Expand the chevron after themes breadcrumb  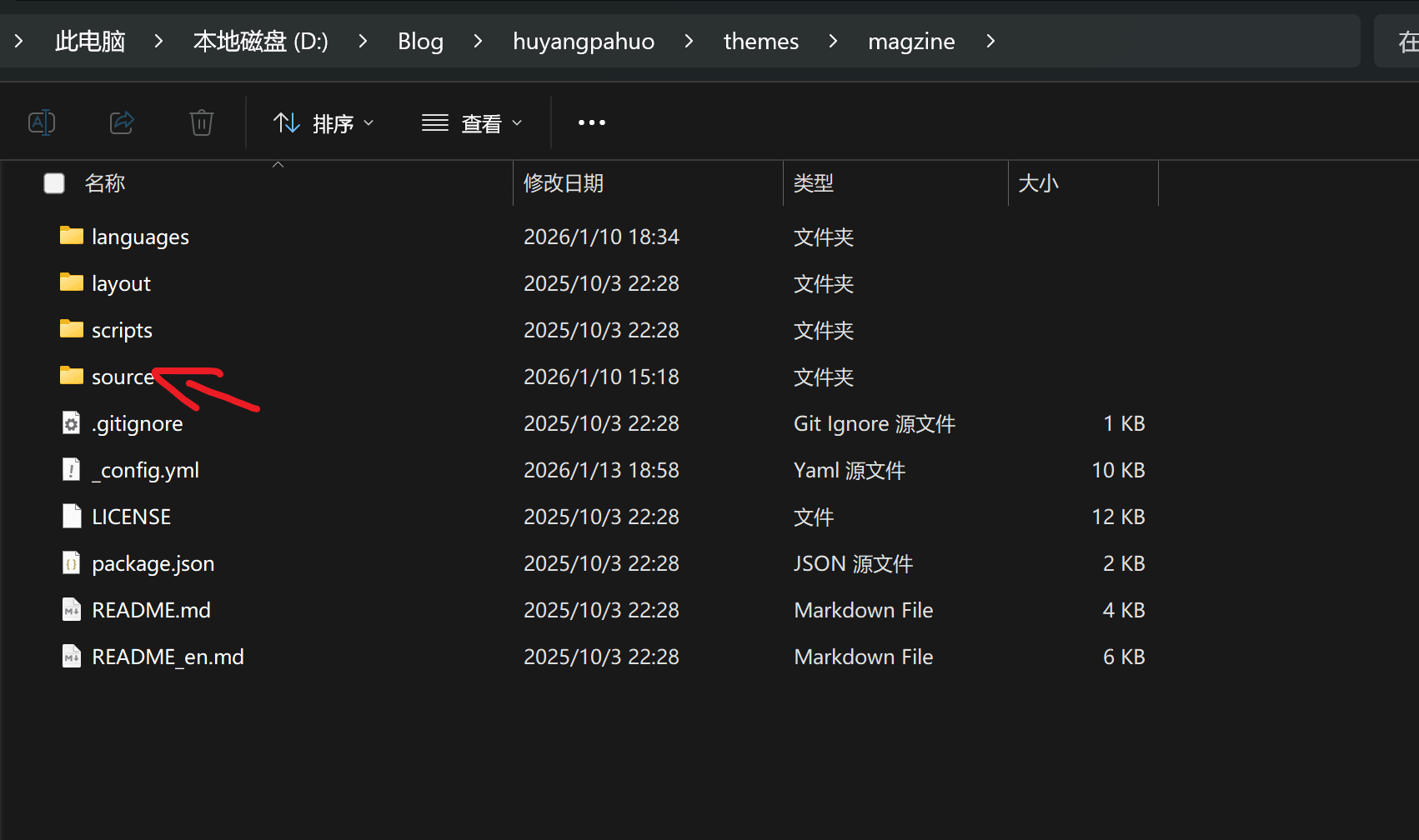pyautogui.click(x=833, y=42)
